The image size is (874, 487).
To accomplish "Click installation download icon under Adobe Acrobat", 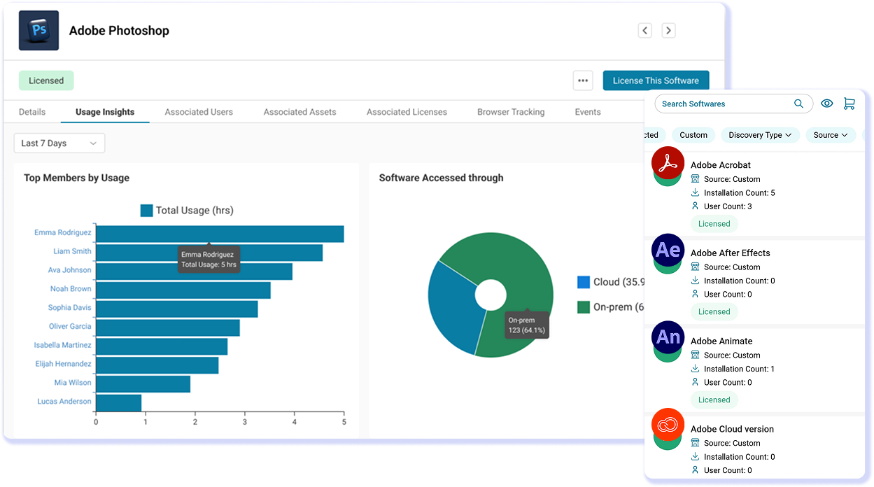I will click(x=695, y=192).
